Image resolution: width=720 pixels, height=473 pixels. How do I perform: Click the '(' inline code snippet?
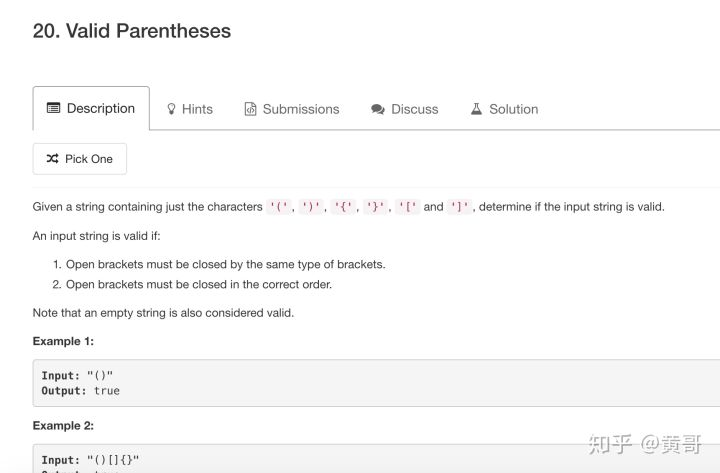pos(279,207)
